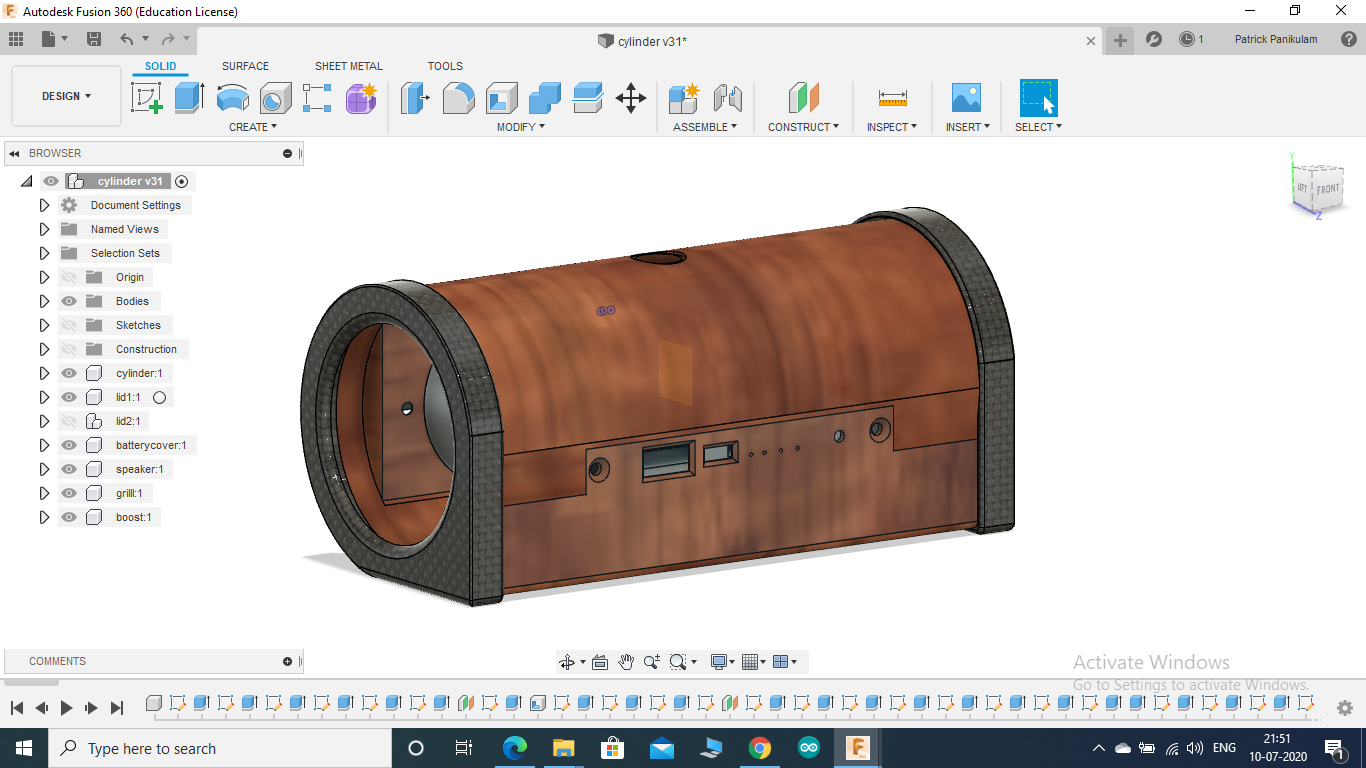Select the Revolve tool

233,97
